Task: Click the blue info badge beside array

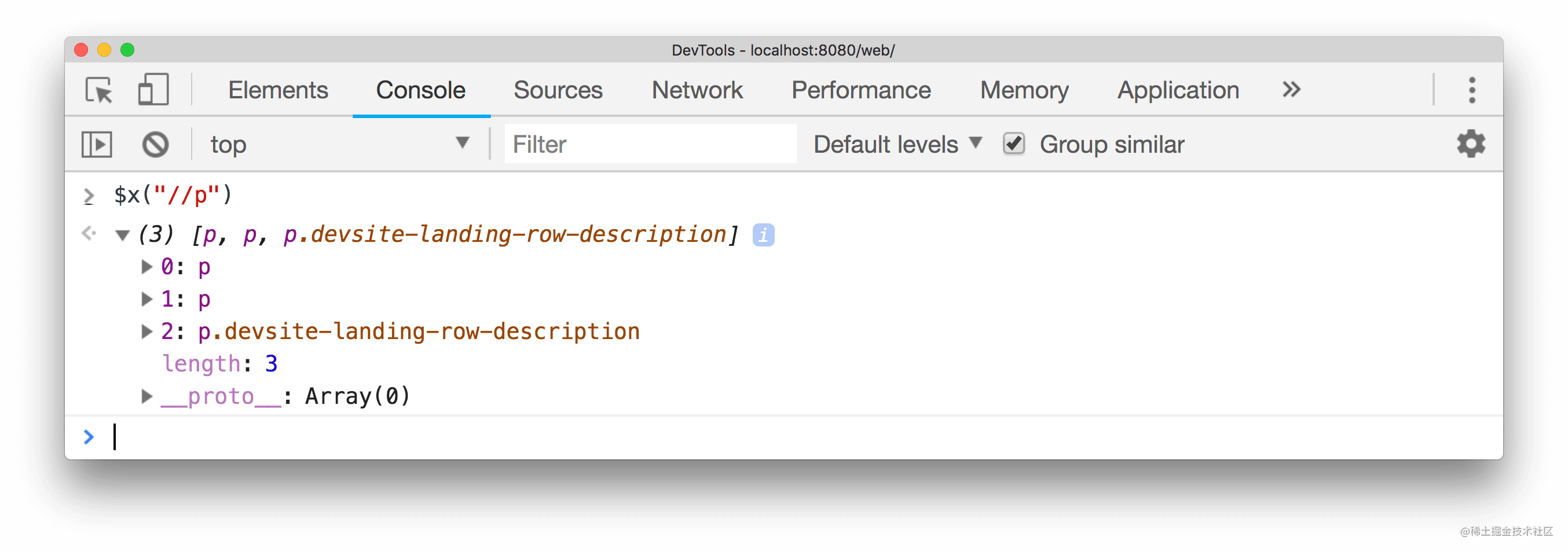Action: tap(763, 235)
